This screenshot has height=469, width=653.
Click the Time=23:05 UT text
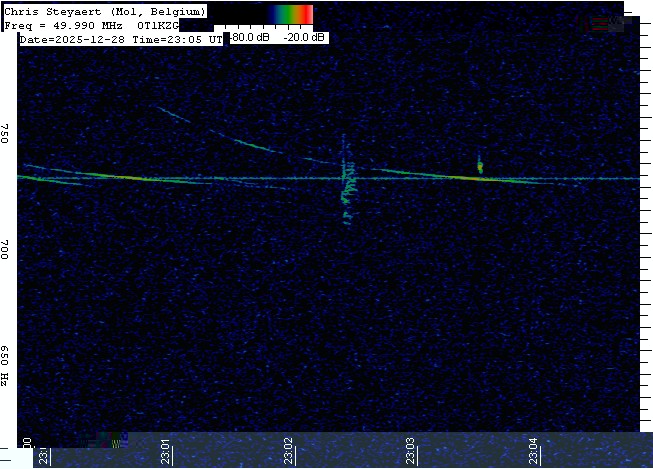point(178,39)
